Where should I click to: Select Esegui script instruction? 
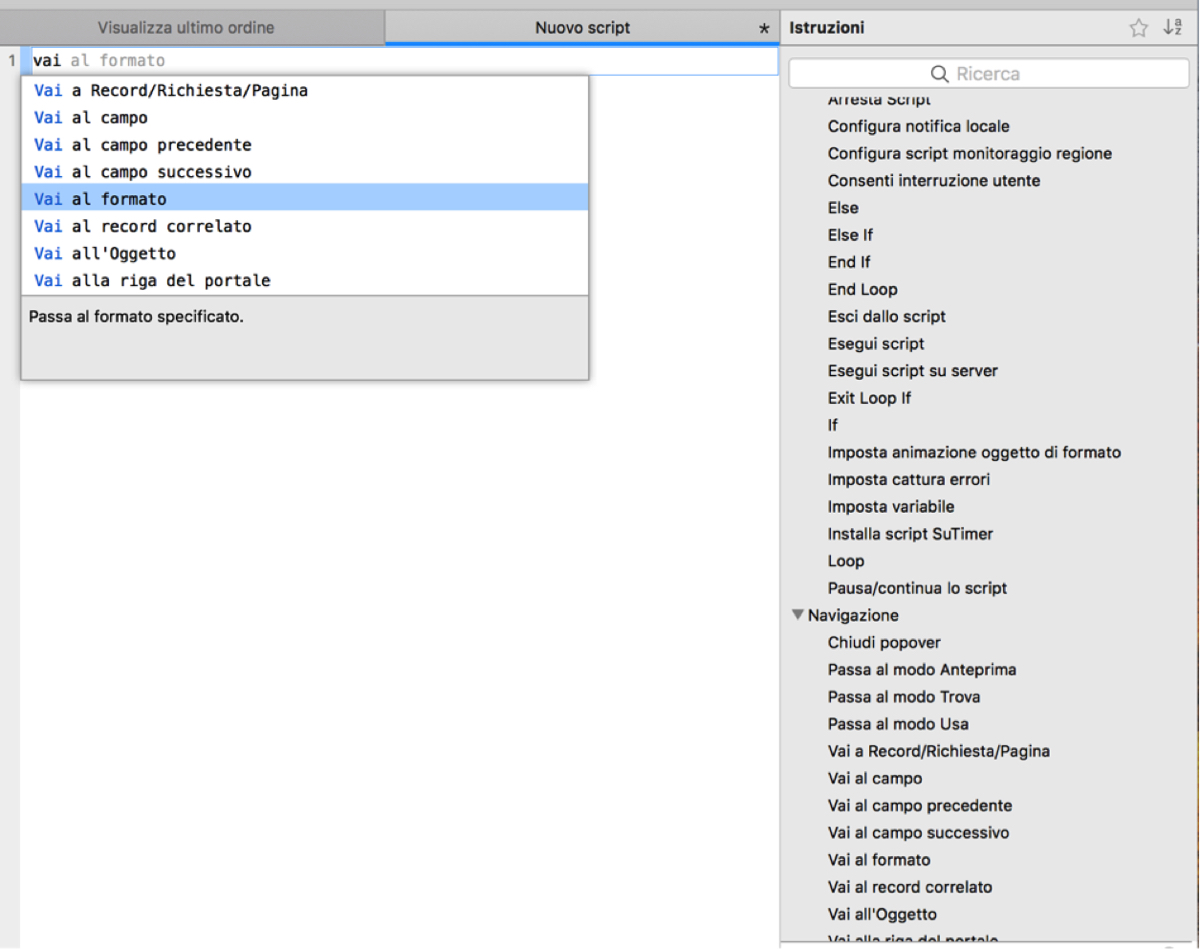pos(876,343)
